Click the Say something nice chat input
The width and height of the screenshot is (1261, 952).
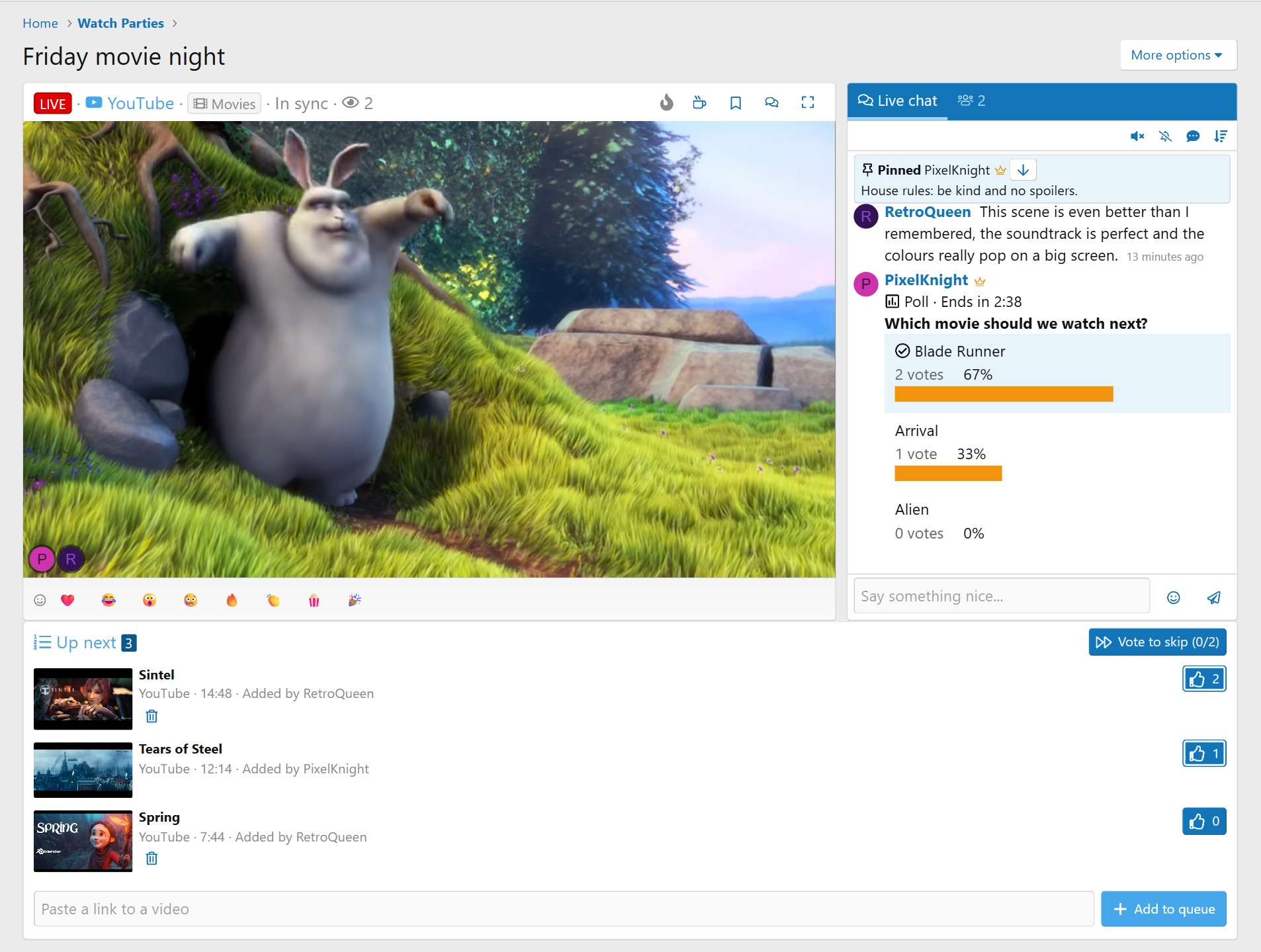(x=1002, y=596)
